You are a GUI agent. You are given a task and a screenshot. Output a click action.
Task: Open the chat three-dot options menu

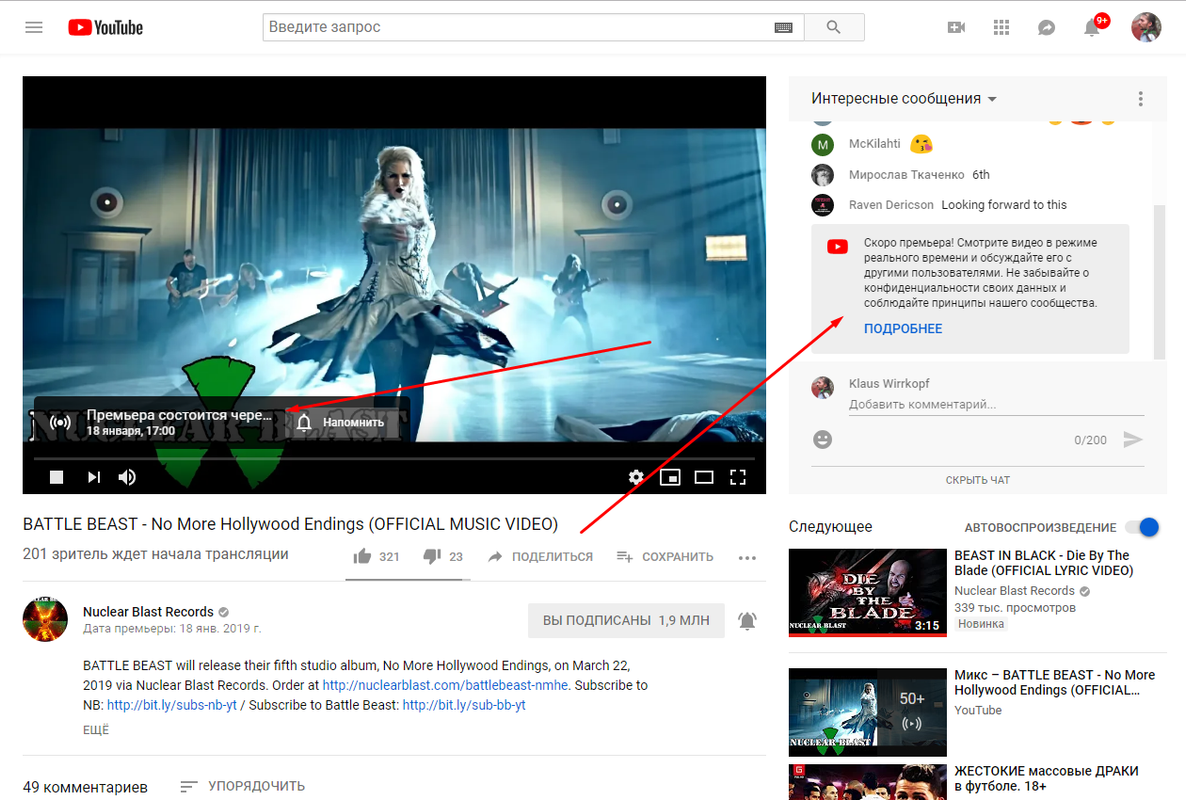pyautogui.click(x=1141, y=99)
